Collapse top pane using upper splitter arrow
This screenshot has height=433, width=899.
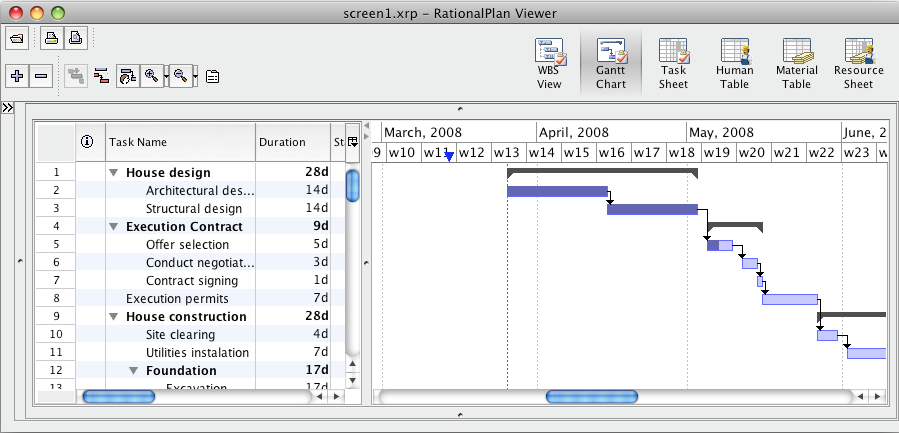point(460,108)
